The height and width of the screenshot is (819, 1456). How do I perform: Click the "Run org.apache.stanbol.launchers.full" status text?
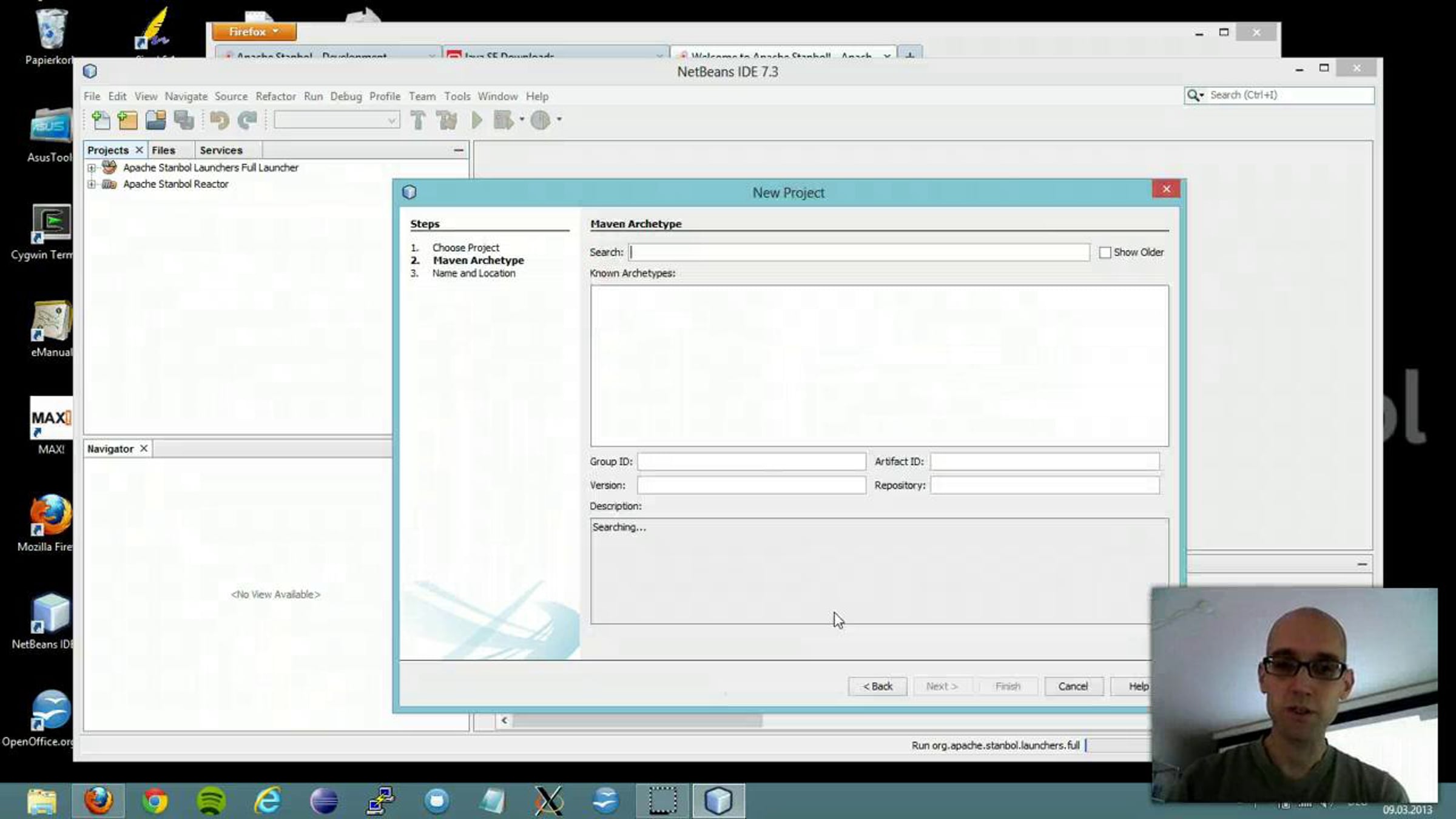(996, 745)
